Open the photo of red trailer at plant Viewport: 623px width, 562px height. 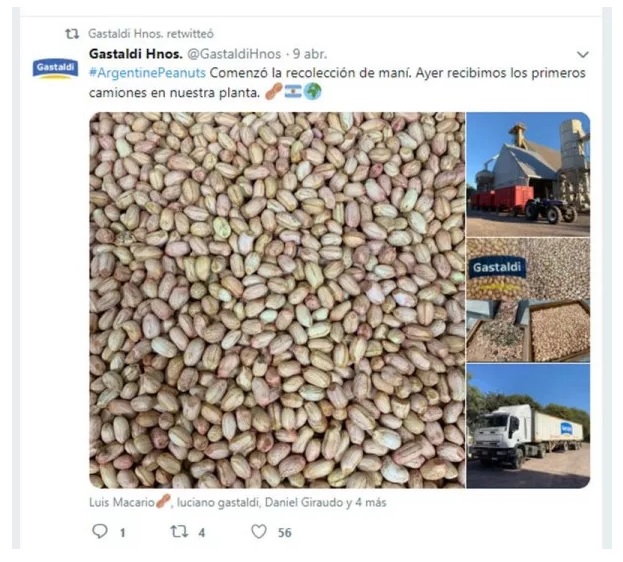pyautogui.click(x=528, y=174)
